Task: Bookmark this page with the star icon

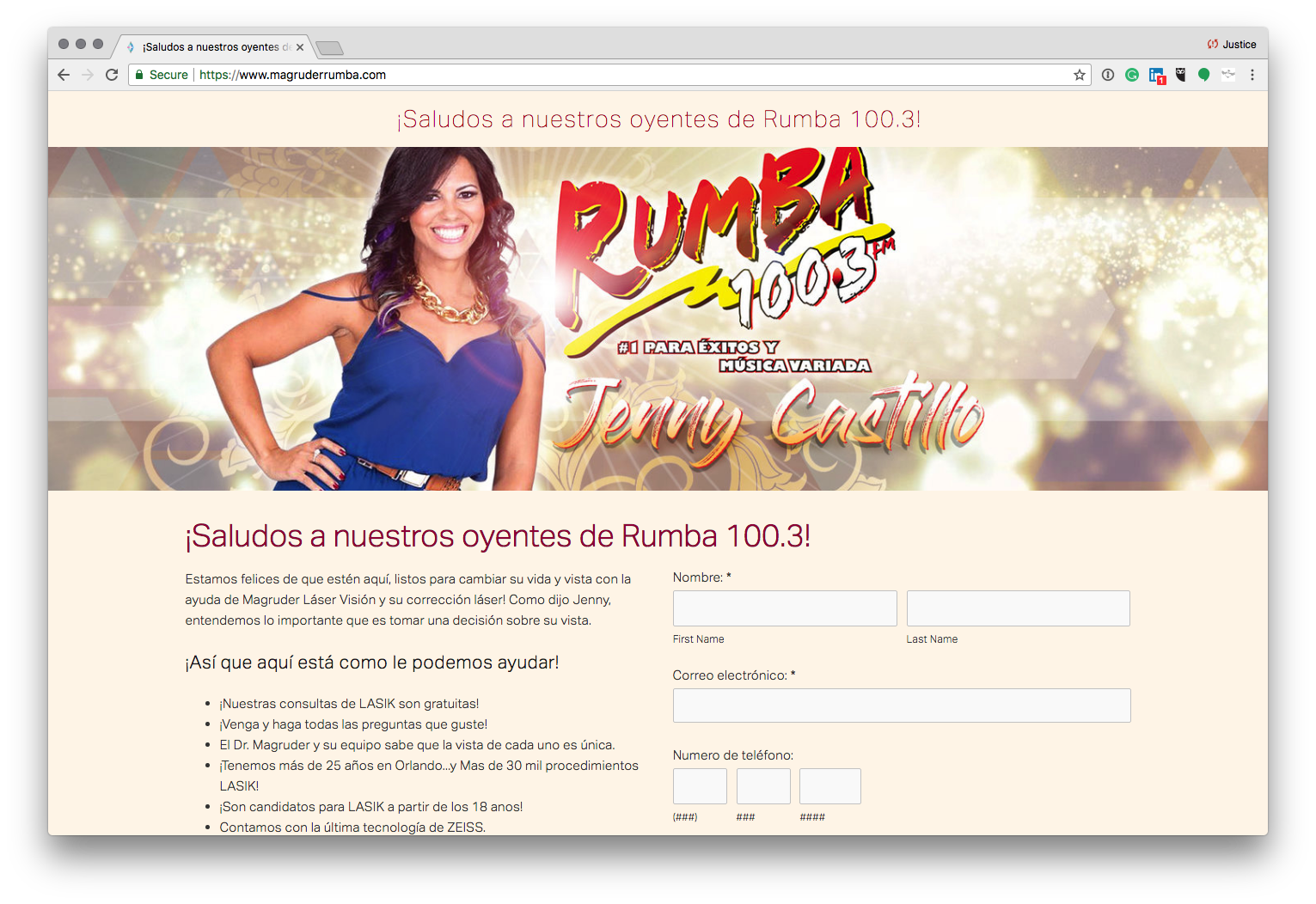Action: (1080, 75)
